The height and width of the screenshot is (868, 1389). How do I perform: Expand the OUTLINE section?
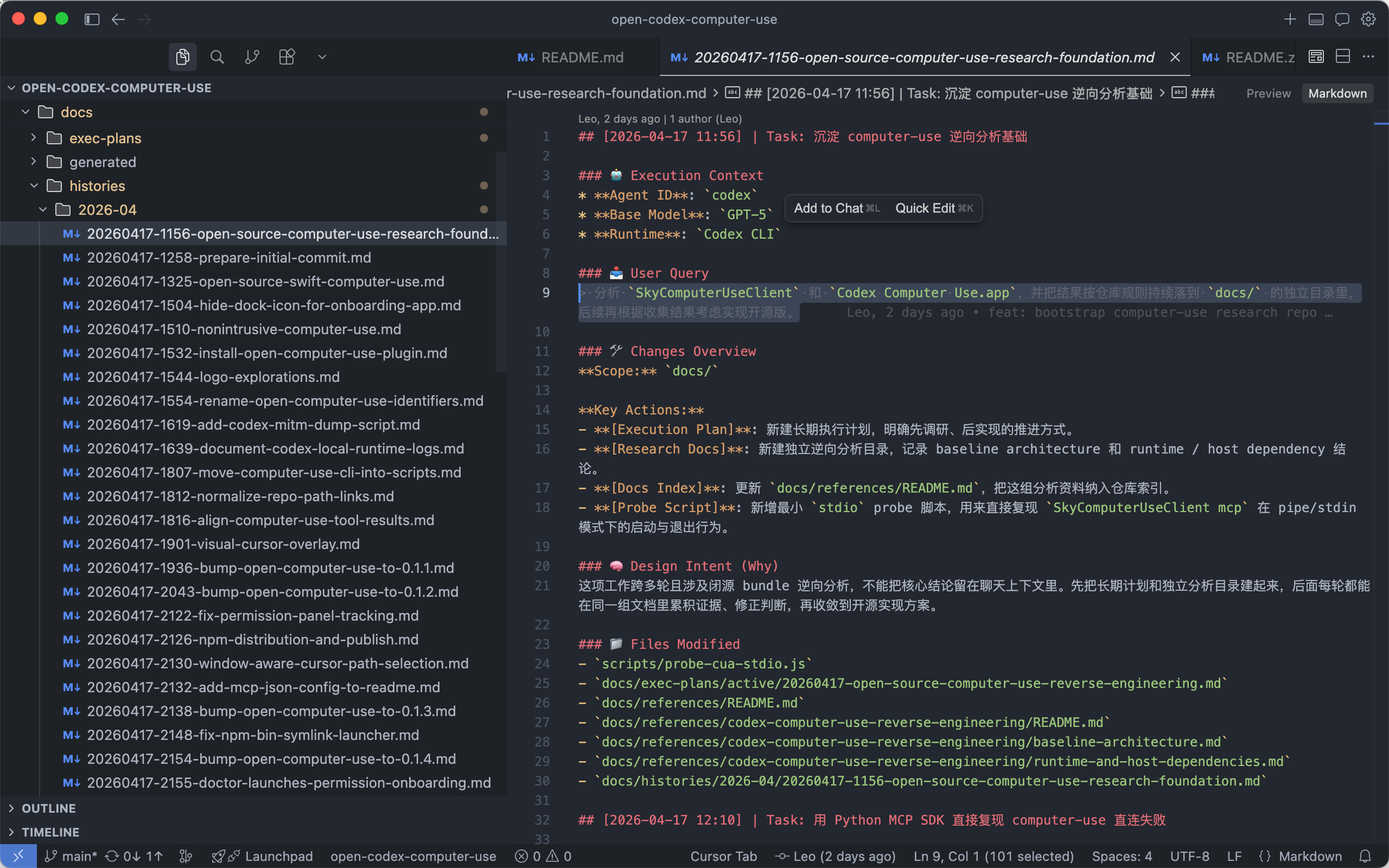click(x=48, y=808)
